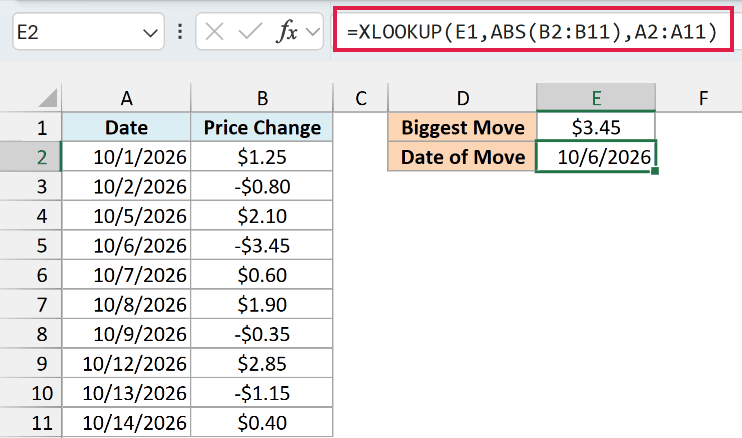Viewport: 742px width, 438px height.
Task: Select the -$0.35 price change cell
Action: click(x=262, y=334)
